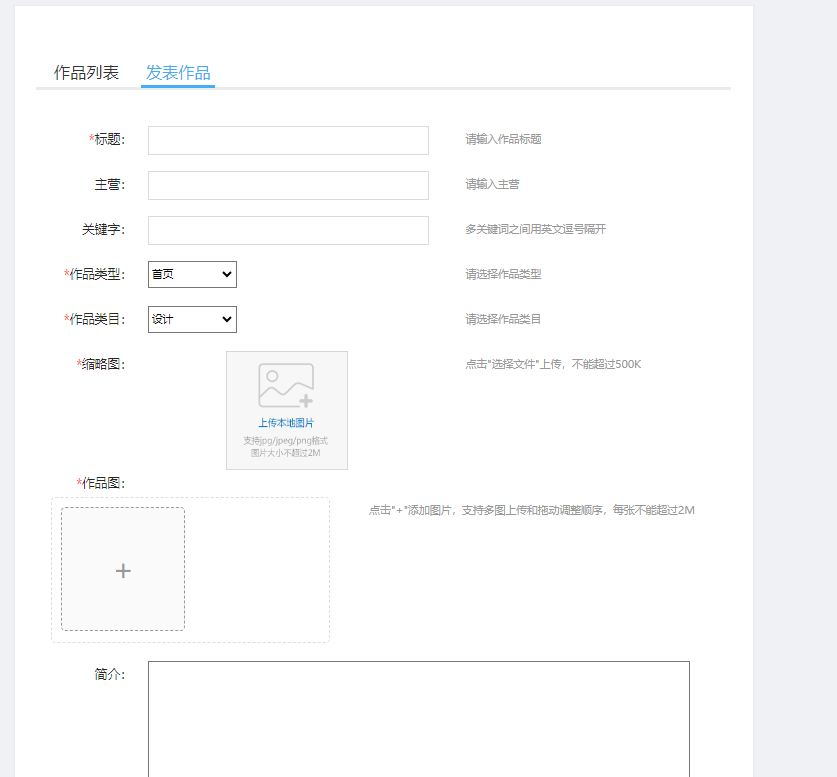Focus the 关键字 input field
The image size is (837, 777).
tap(288, 230)
